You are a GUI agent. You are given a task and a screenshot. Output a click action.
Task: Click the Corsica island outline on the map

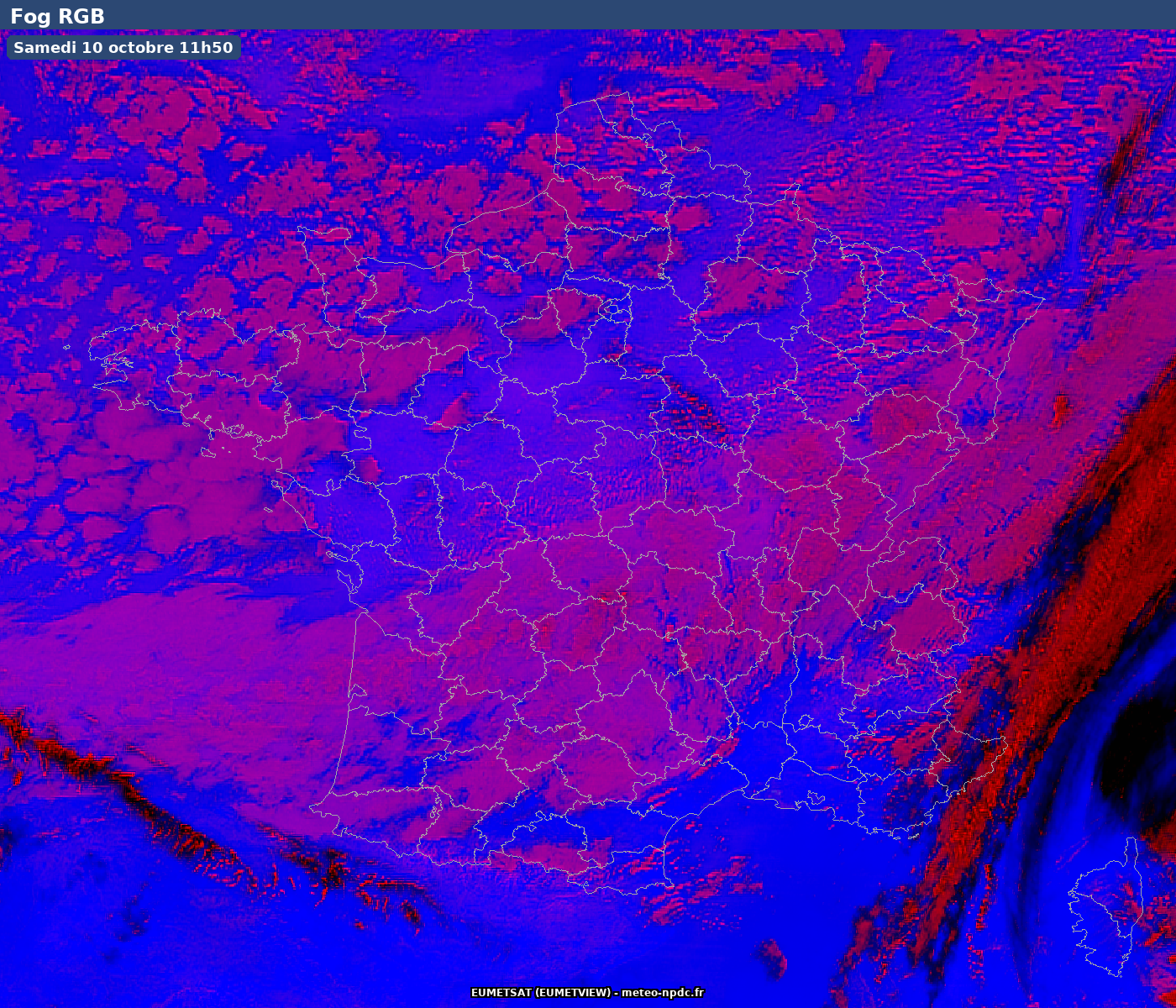pyautogui.click(x=1106, y=907)
